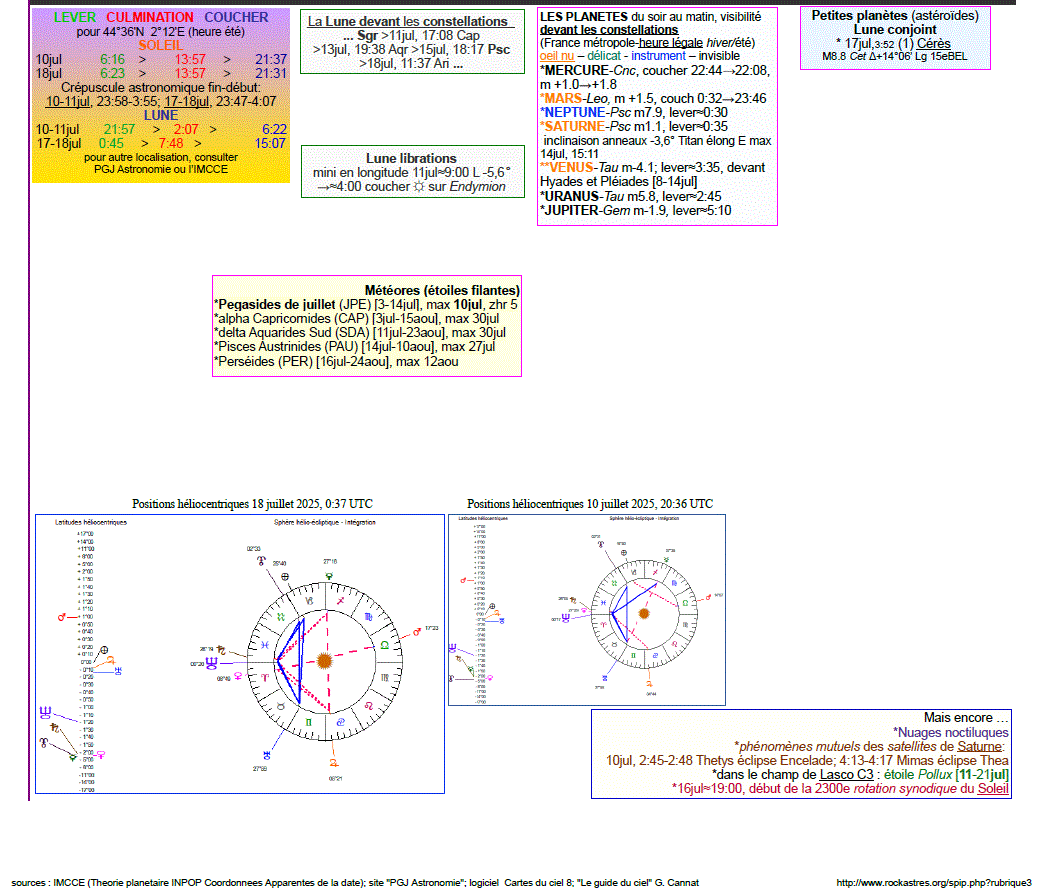
Task: Click the 10jul sunrise time 6:16
Action: 112,59
